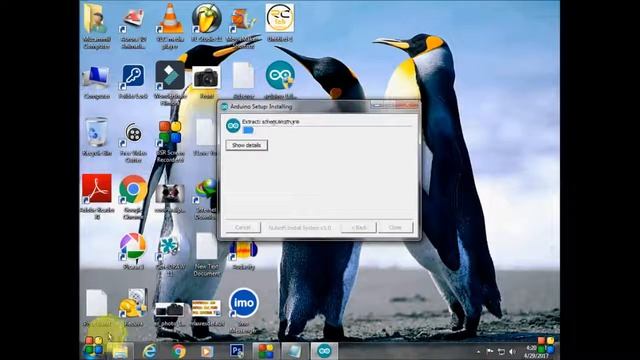Select New Text Document on desktop
The height and width of the screenshot is (360, 640).
click(207, 254)
